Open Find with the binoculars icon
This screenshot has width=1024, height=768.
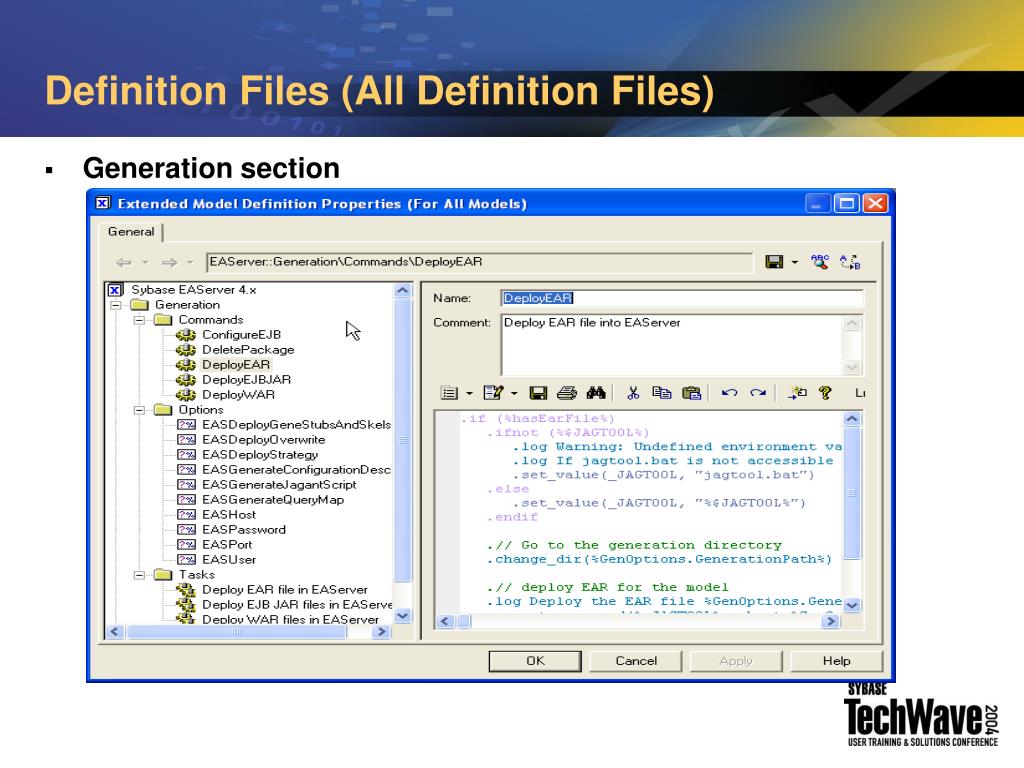click(x=596, y=392)
